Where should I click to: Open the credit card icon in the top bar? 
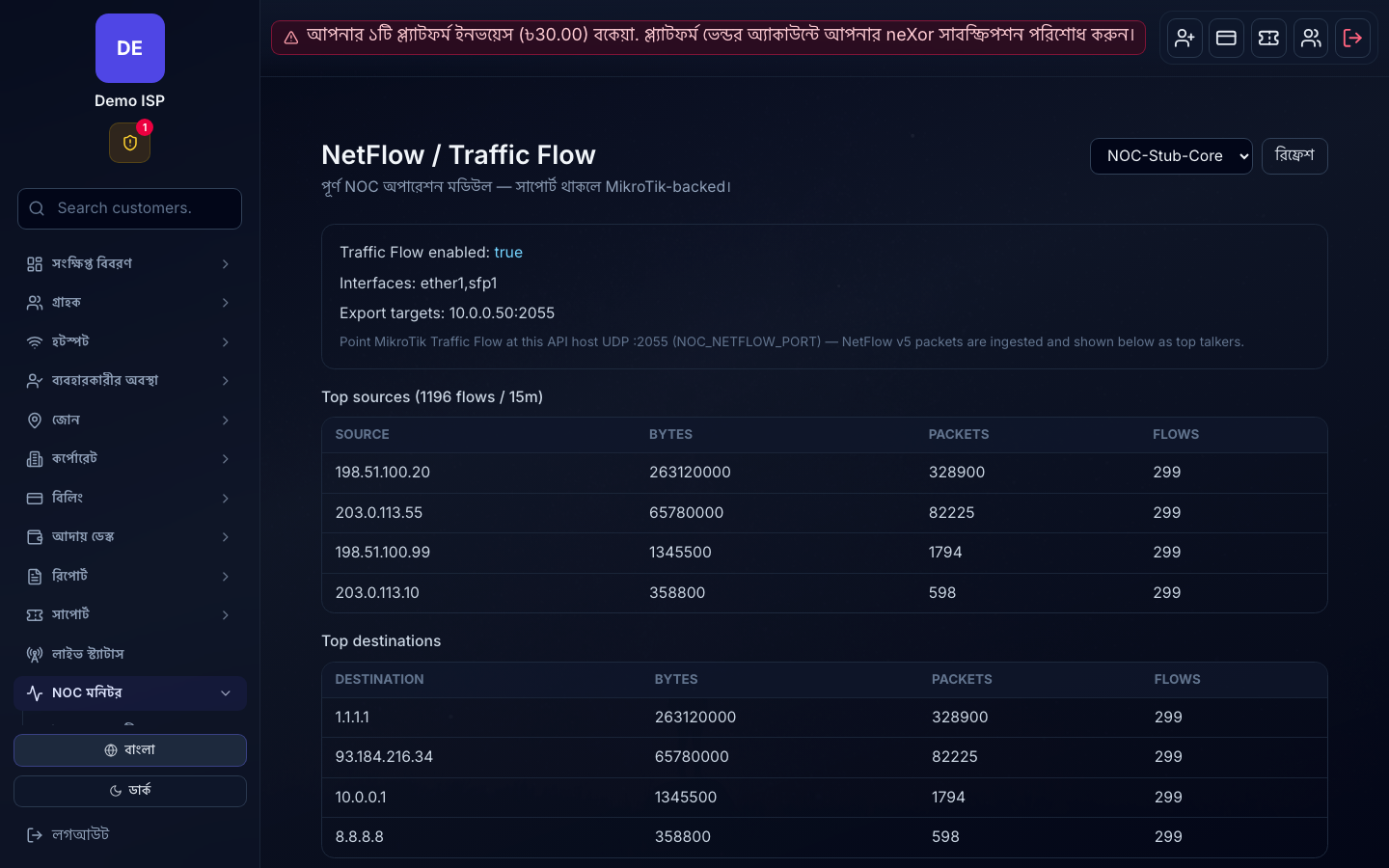[1226, 39]
